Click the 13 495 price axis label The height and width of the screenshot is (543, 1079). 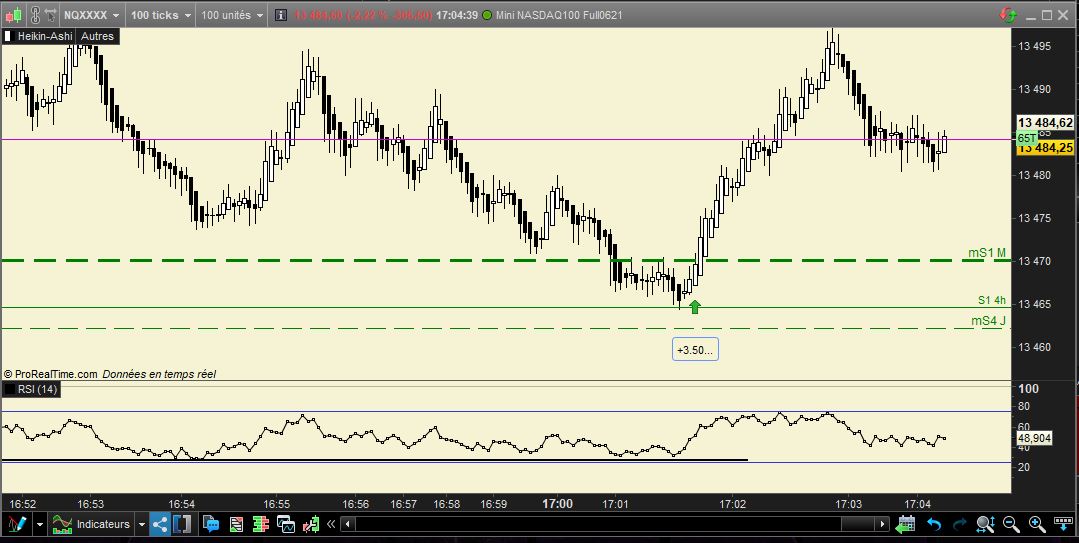[x=1036, y=47]
